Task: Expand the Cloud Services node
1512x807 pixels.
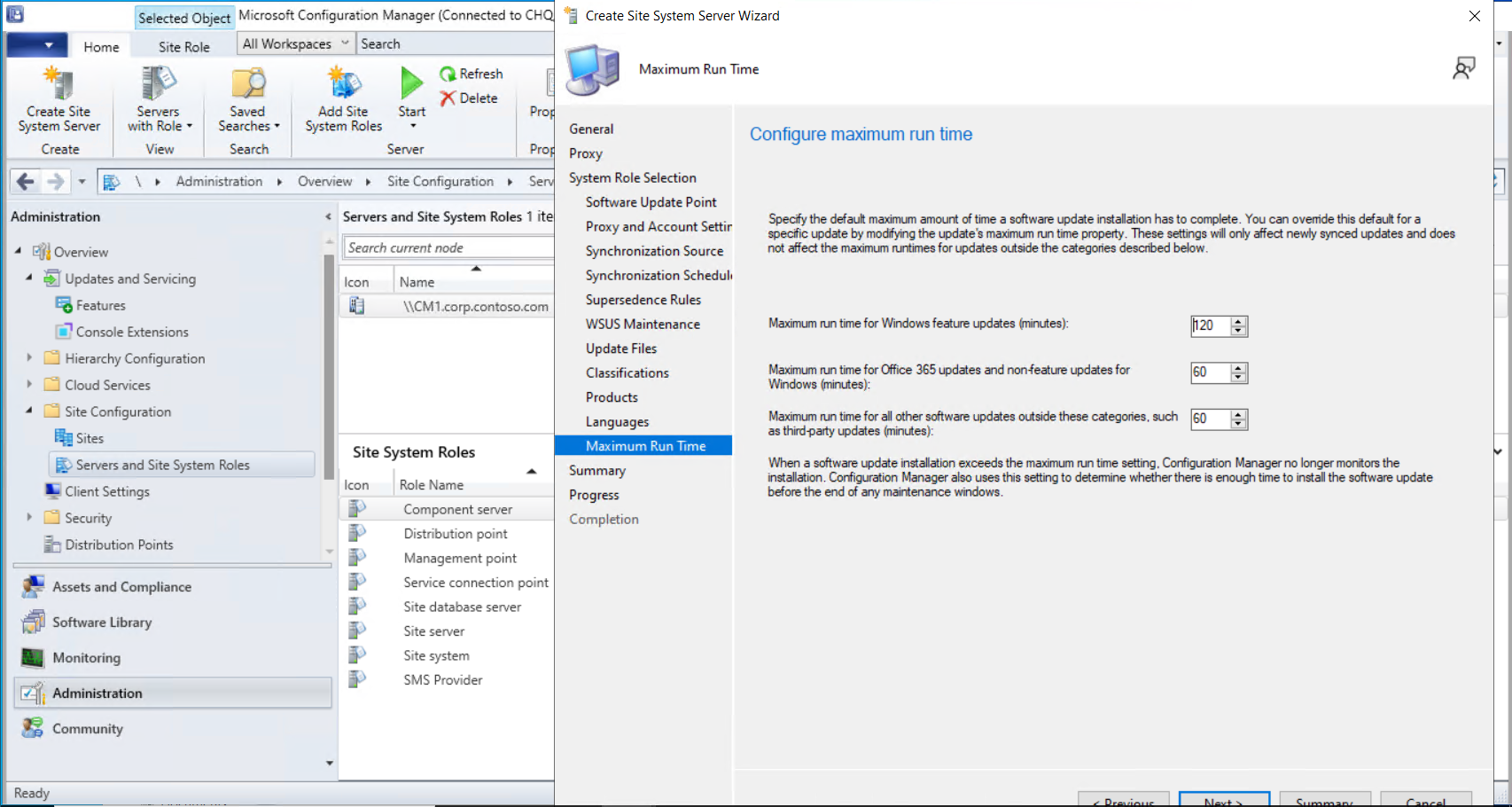Action: 29,384
